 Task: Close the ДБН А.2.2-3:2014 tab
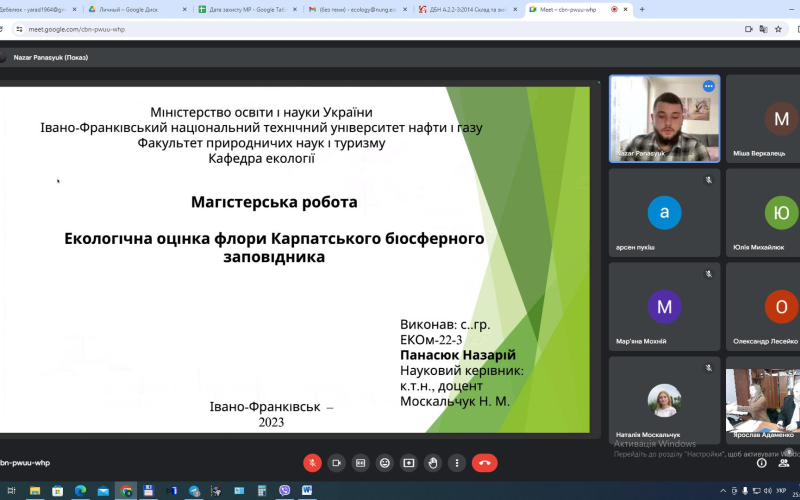(x=515, y=9)
